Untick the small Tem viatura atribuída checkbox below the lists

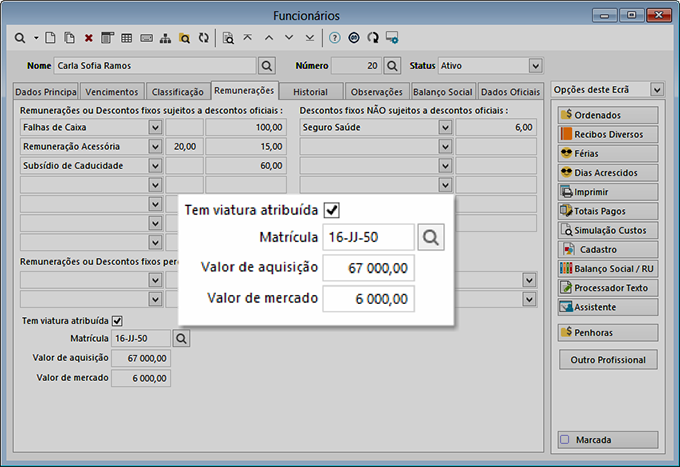pyautogui.click(x=117, y=321)
